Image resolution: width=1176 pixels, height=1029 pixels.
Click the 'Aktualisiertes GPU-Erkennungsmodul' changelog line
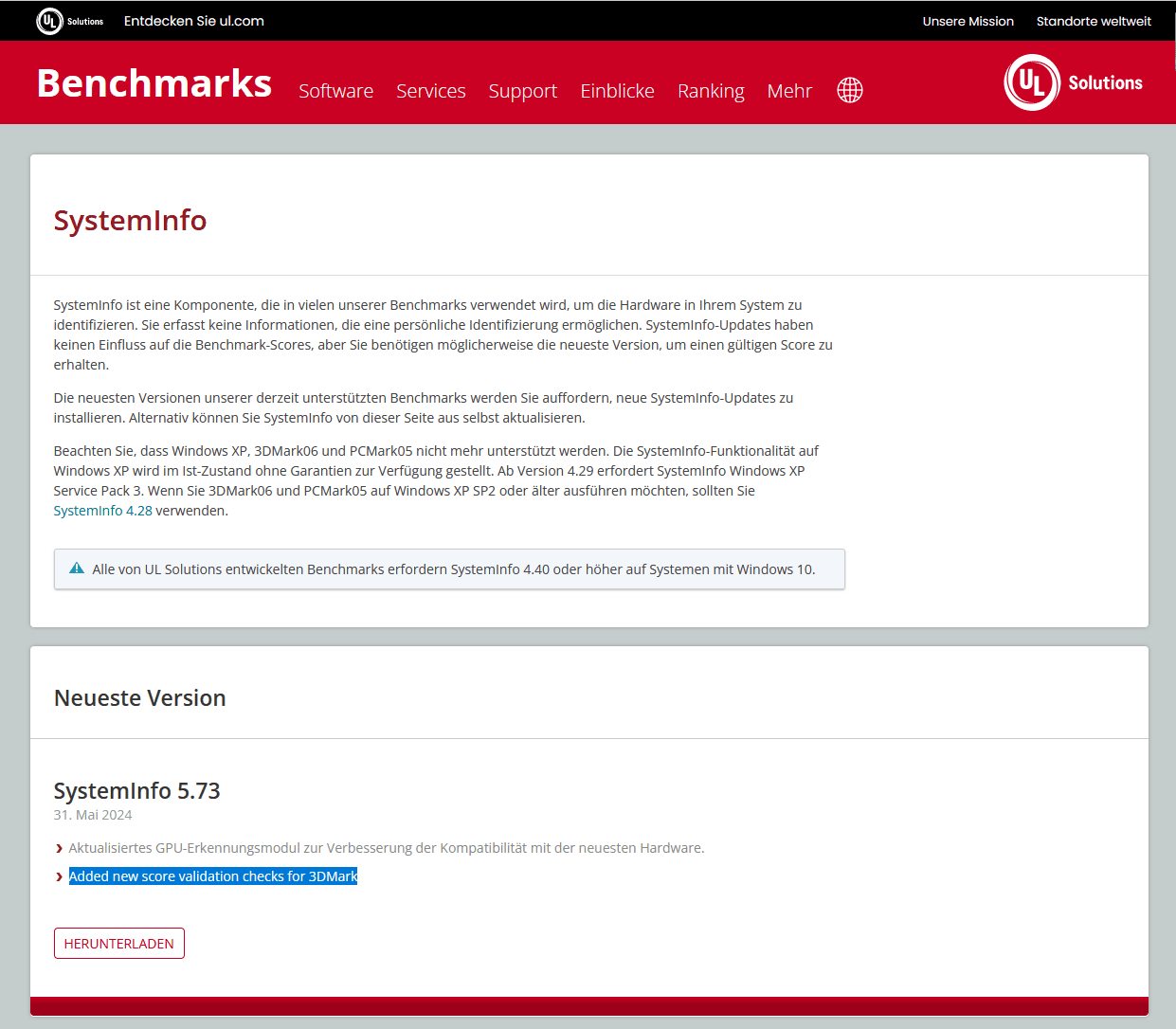pyautogui.click(x=387, y=848)
